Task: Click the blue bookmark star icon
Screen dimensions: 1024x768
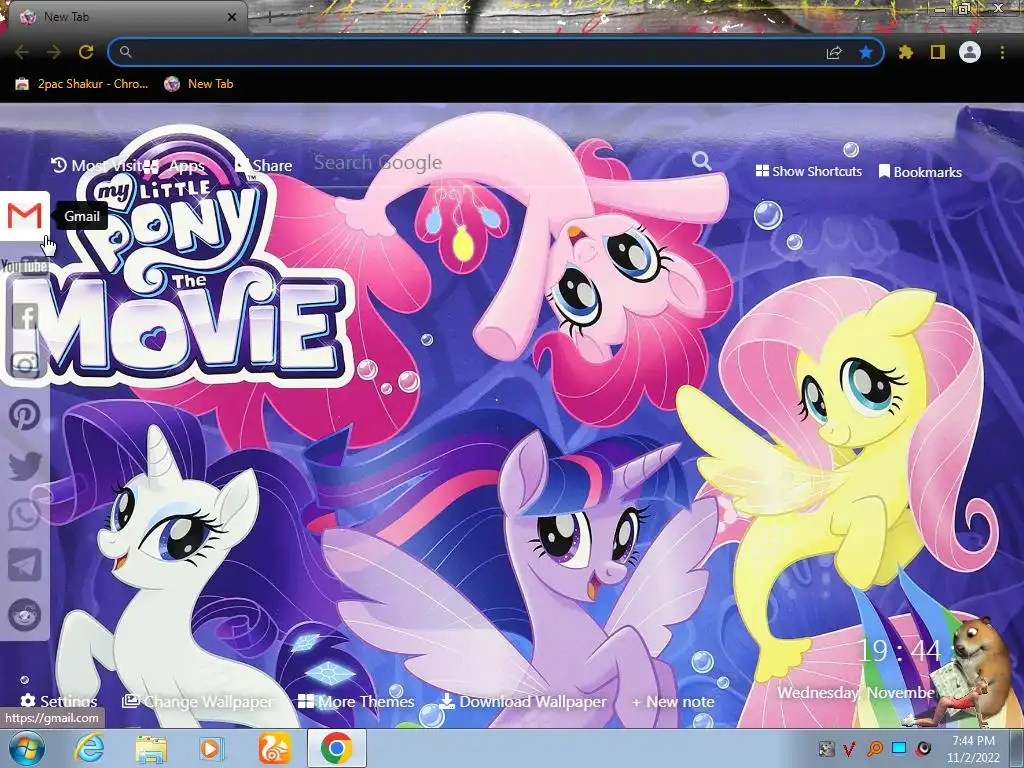Action: coord(866,52)
